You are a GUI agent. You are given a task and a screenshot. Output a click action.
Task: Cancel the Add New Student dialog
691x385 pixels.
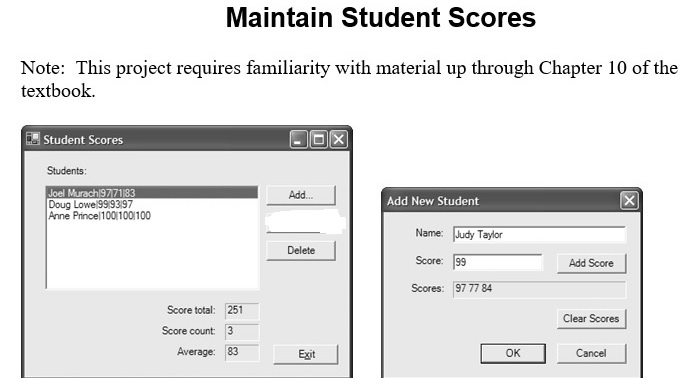591,353
